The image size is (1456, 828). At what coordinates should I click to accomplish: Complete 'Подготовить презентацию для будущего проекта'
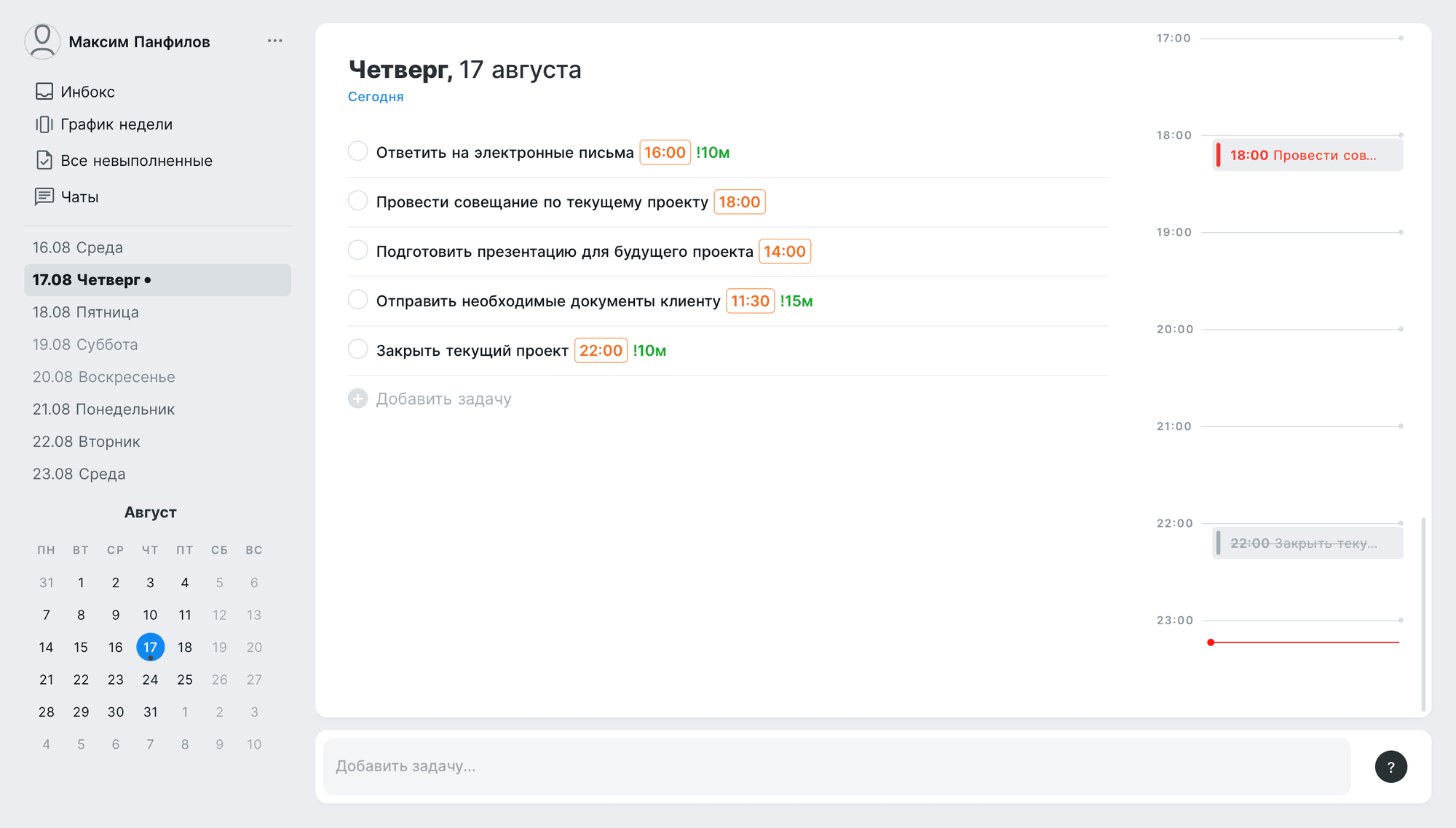pyautogui.click(x=357, y=250)
